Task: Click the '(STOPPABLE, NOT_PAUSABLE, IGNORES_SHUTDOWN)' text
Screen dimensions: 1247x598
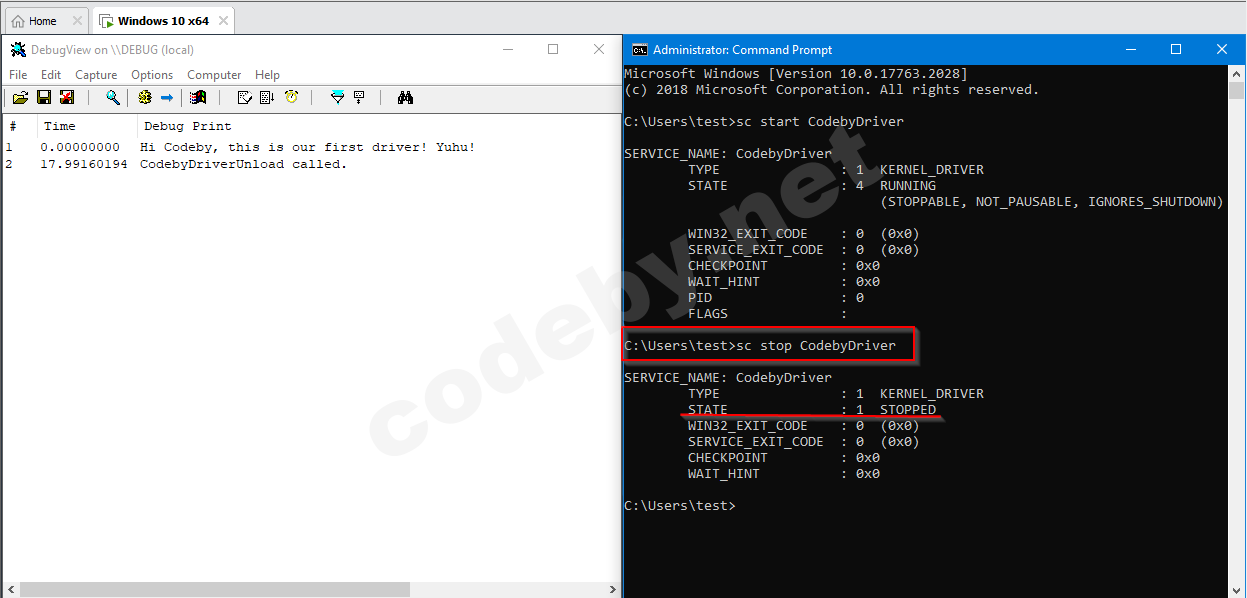Action: 1052,201
